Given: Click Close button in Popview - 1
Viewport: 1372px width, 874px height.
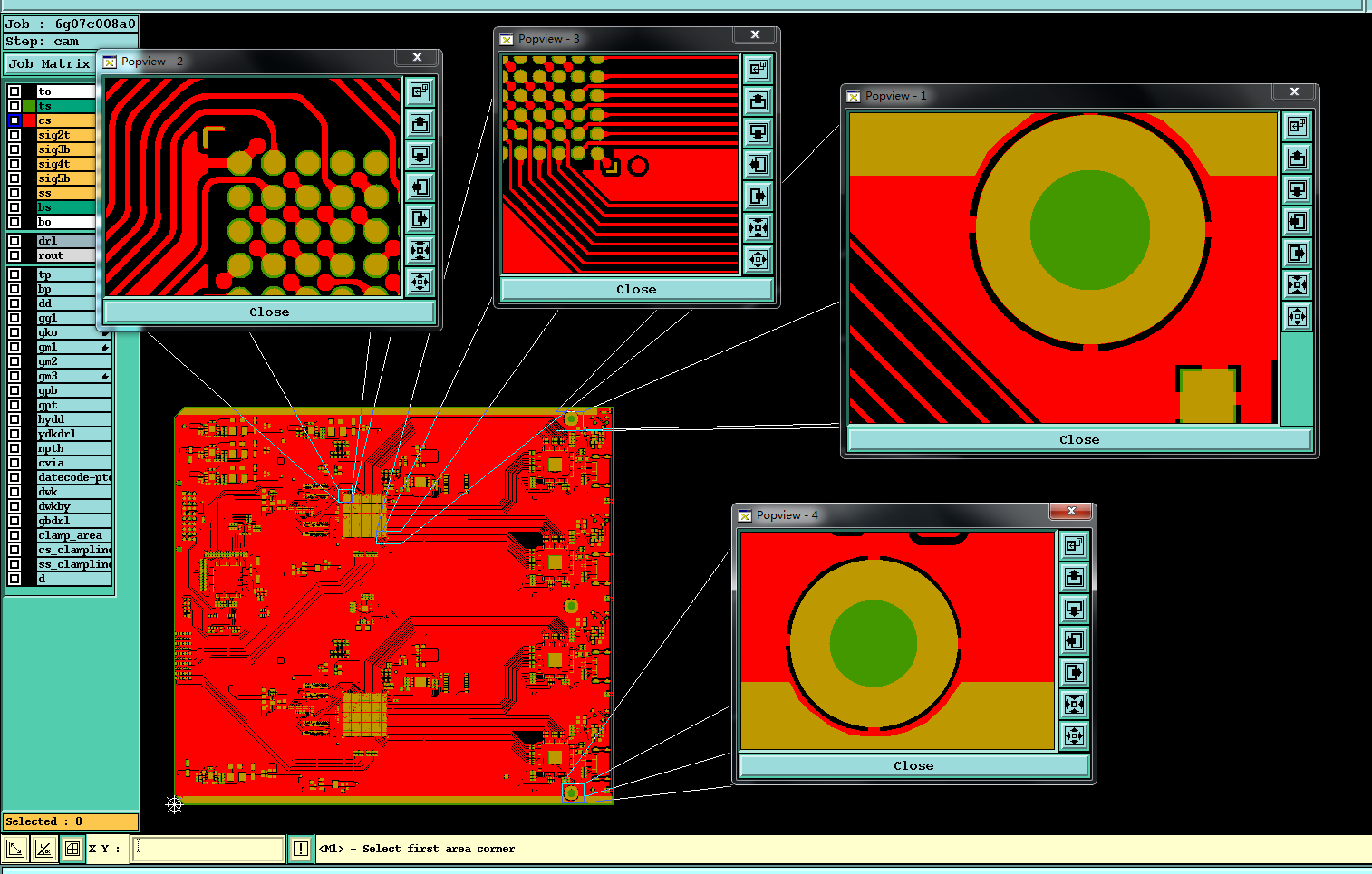Looking at the screenshot, I should tap(1079, 439).
